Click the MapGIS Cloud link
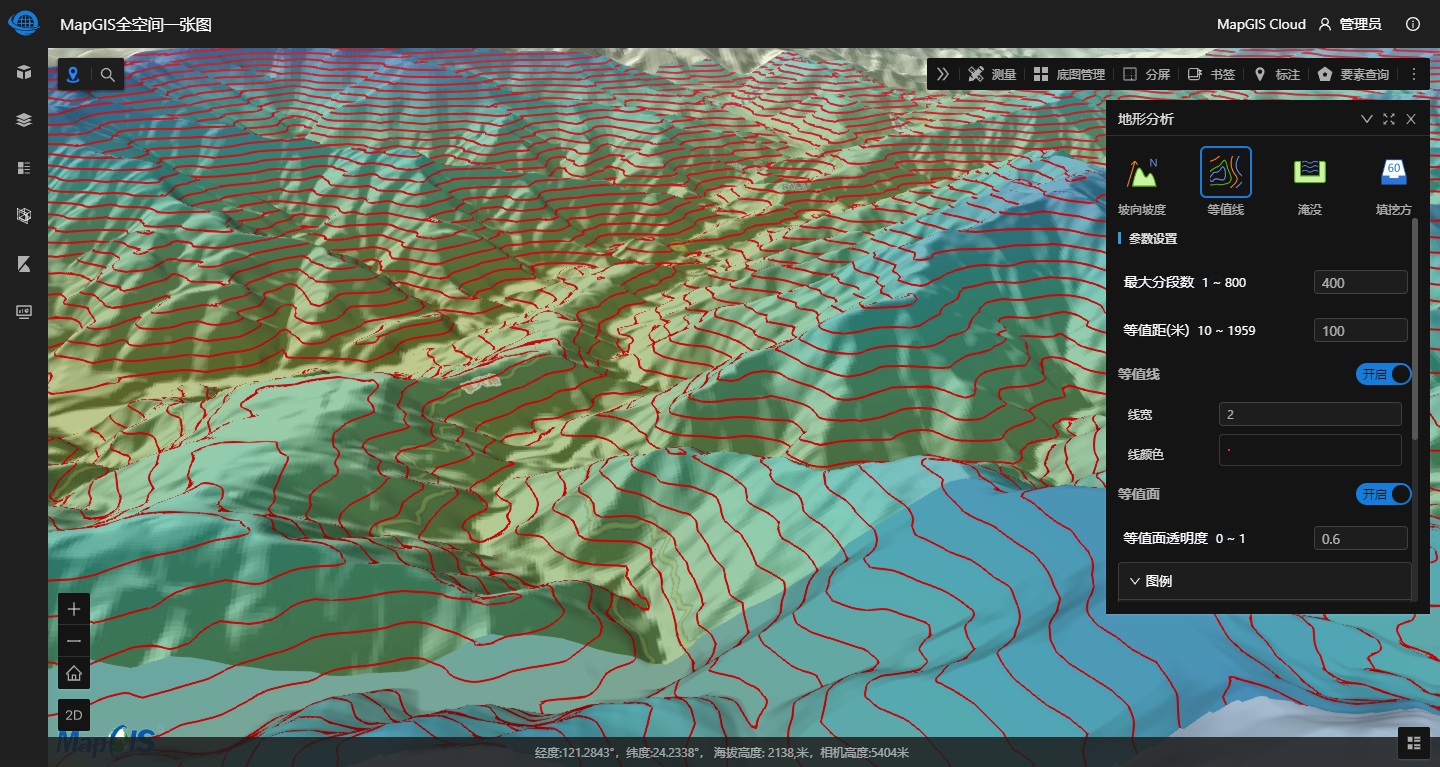Viewport: 1440px width, 767px height. pos(1261,24)
